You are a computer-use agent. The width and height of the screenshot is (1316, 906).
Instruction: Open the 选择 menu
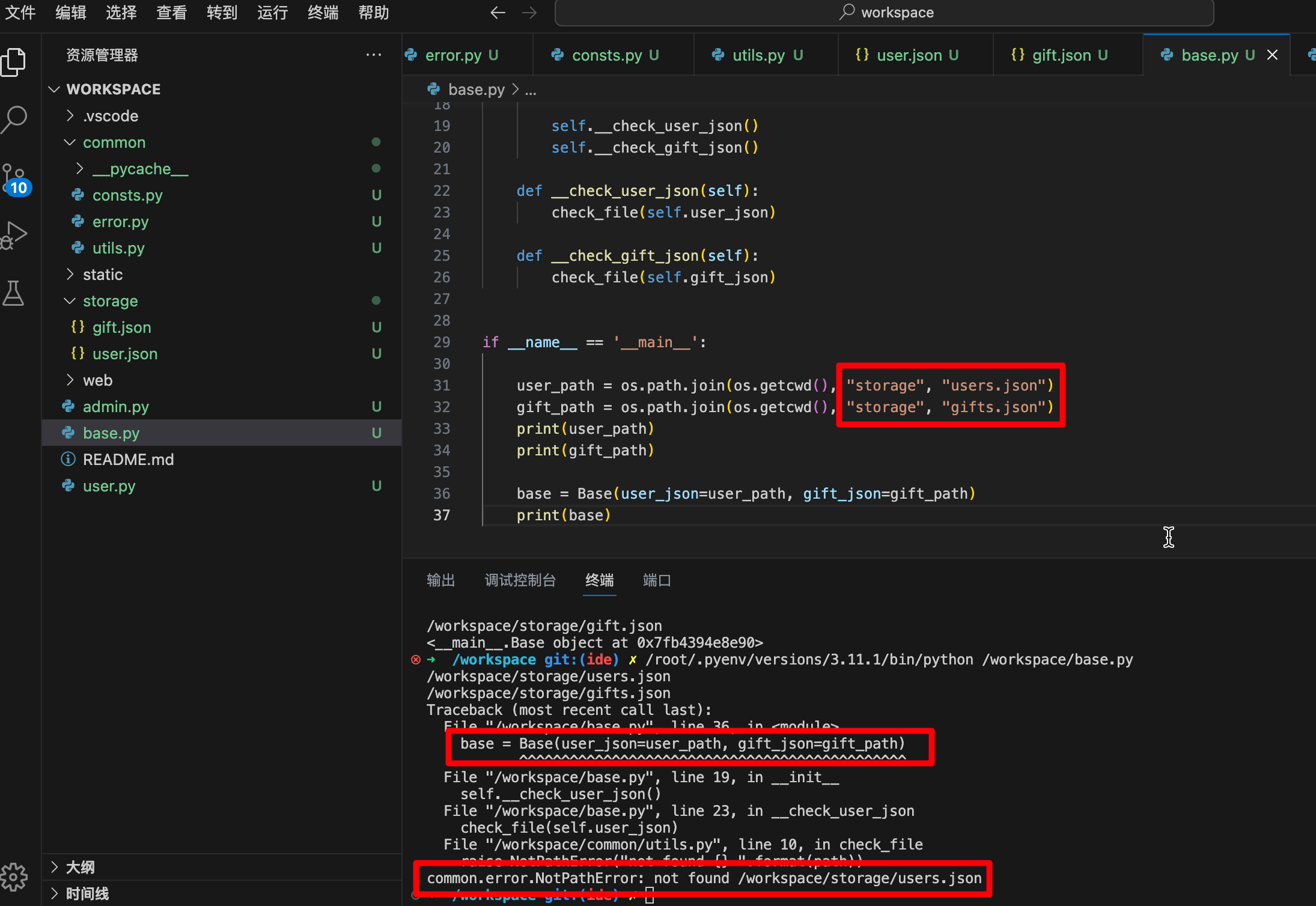point(121,13)
